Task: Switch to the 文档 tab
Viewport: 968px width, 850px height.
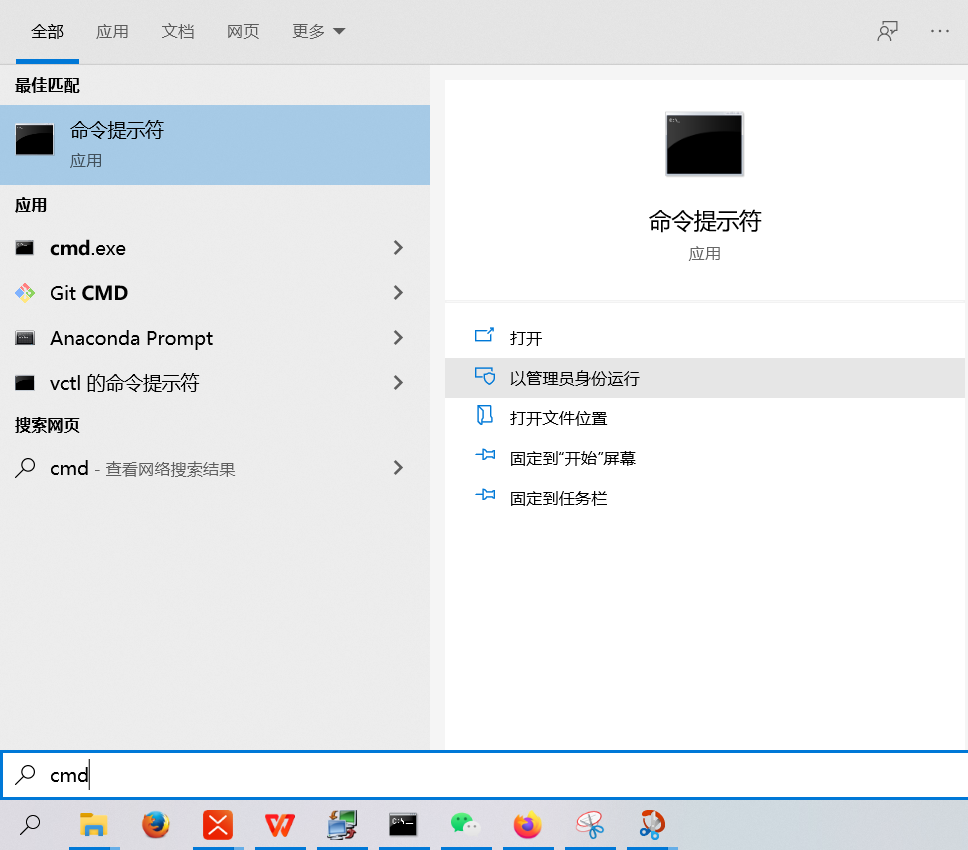Action: pyautogui.click(x=178, y=31)
